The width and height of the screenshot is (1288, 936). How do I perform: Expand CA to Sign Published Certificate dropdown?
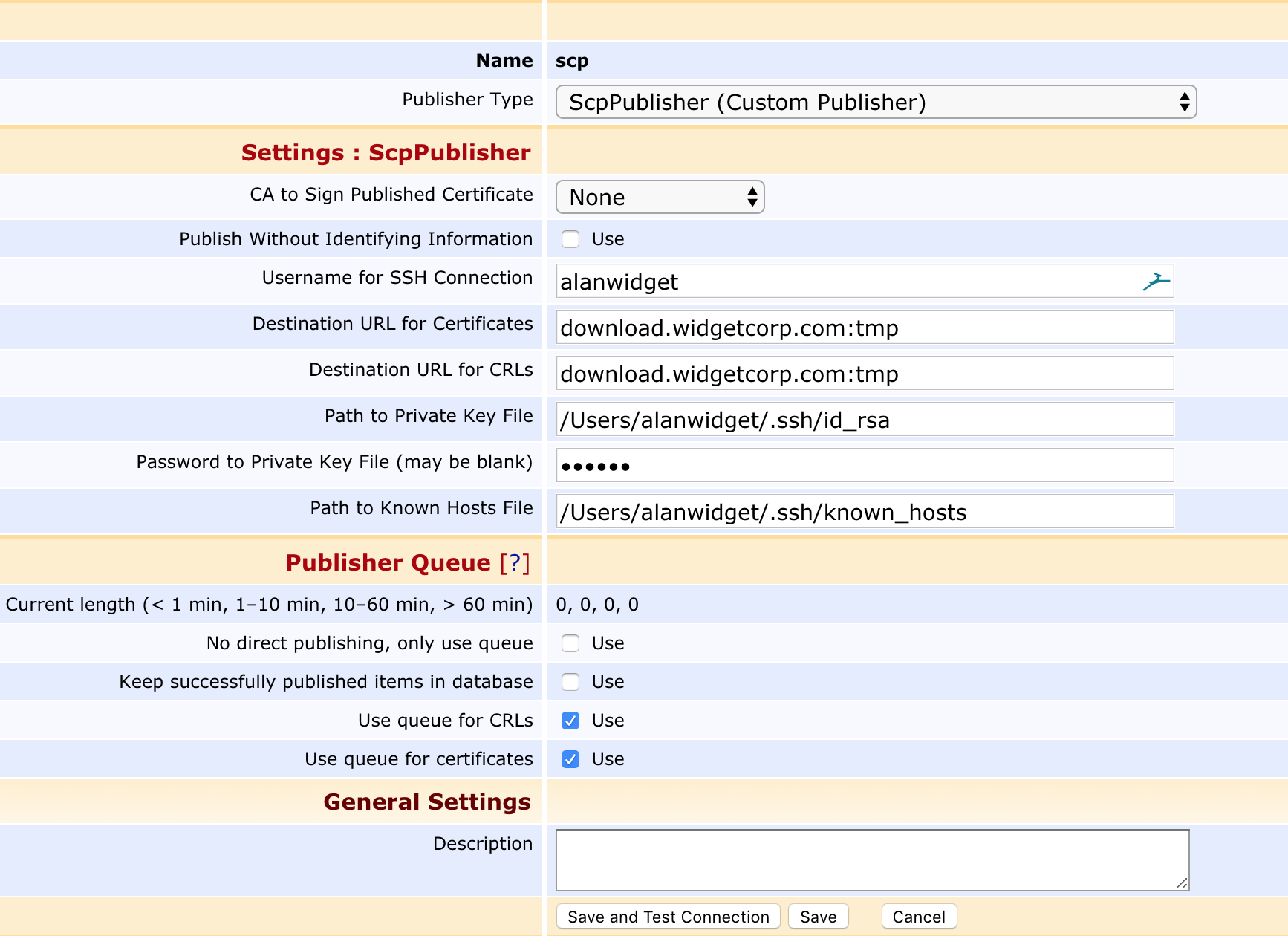(x=660, y=198)
